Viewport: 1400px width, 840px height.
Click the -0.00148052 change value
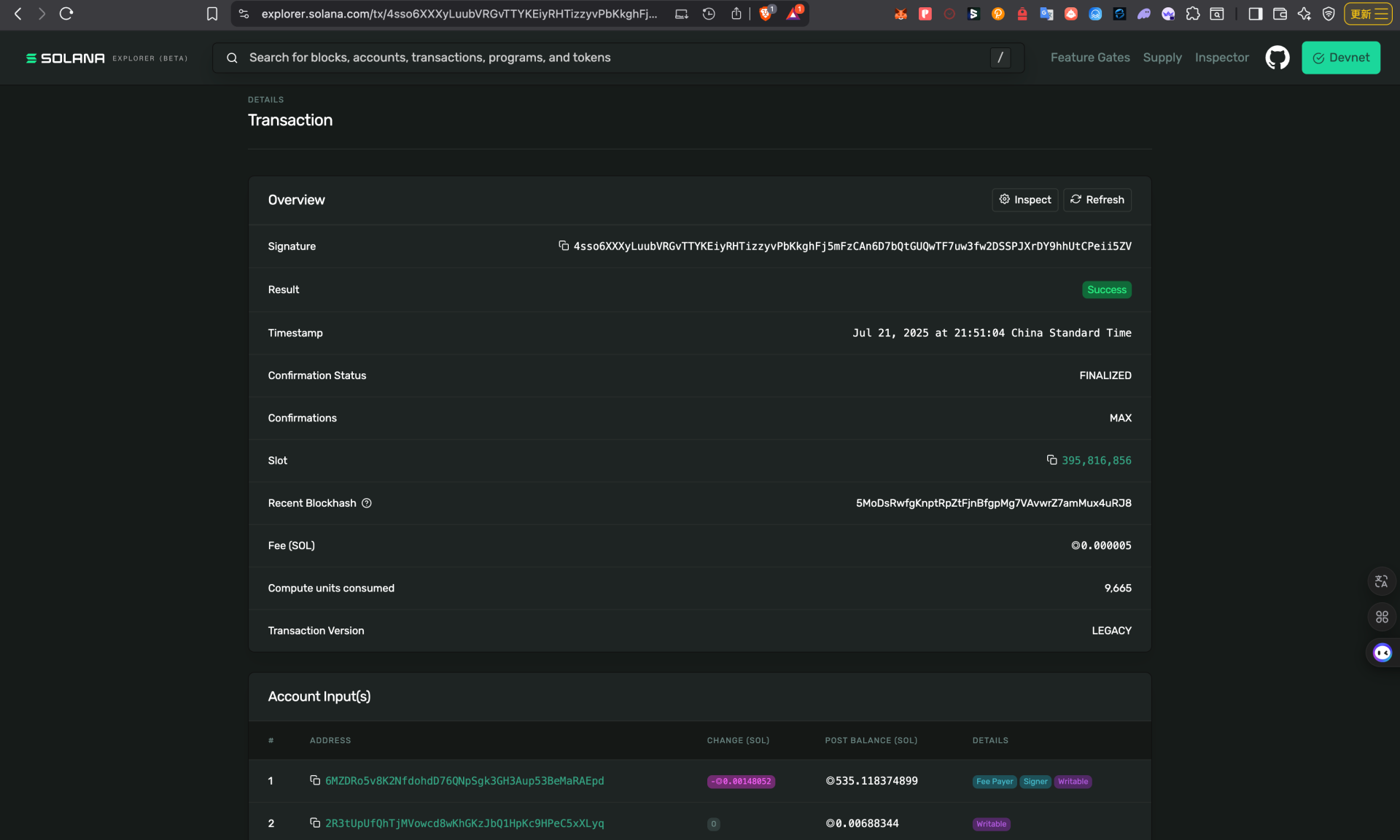pyautogui.click(x=741, y=782)
